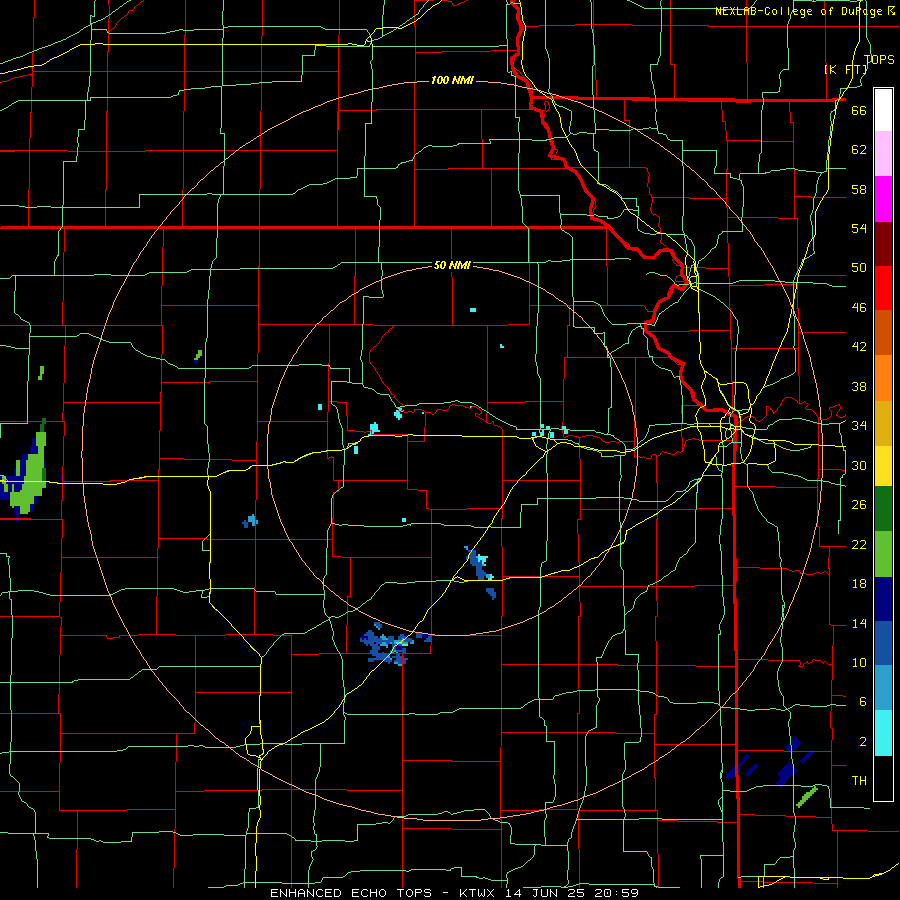900x900 pixels.
Task: Click the magenta legend swatch
Action: point(883,199)
